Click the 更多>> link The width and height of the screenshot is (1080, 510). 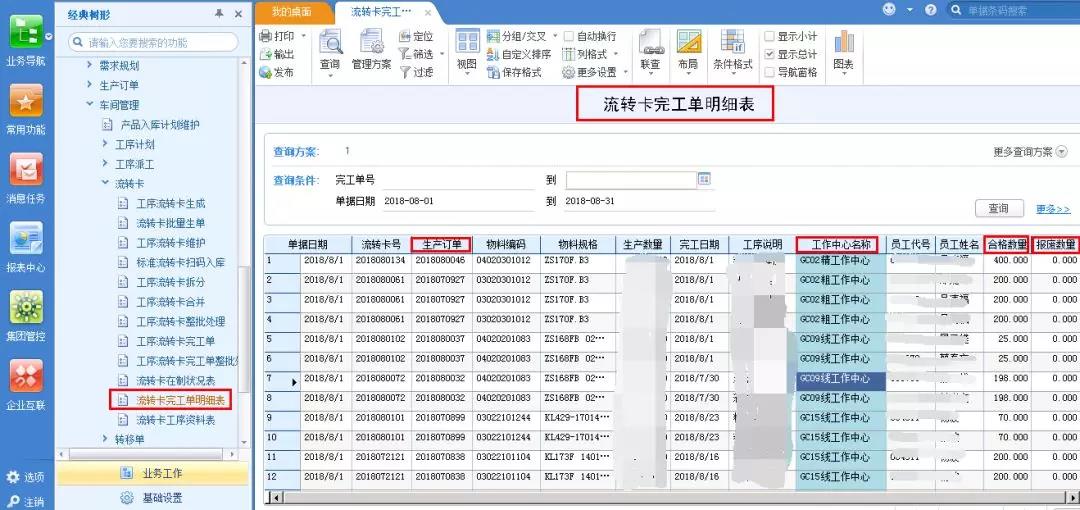[1053, 209]
